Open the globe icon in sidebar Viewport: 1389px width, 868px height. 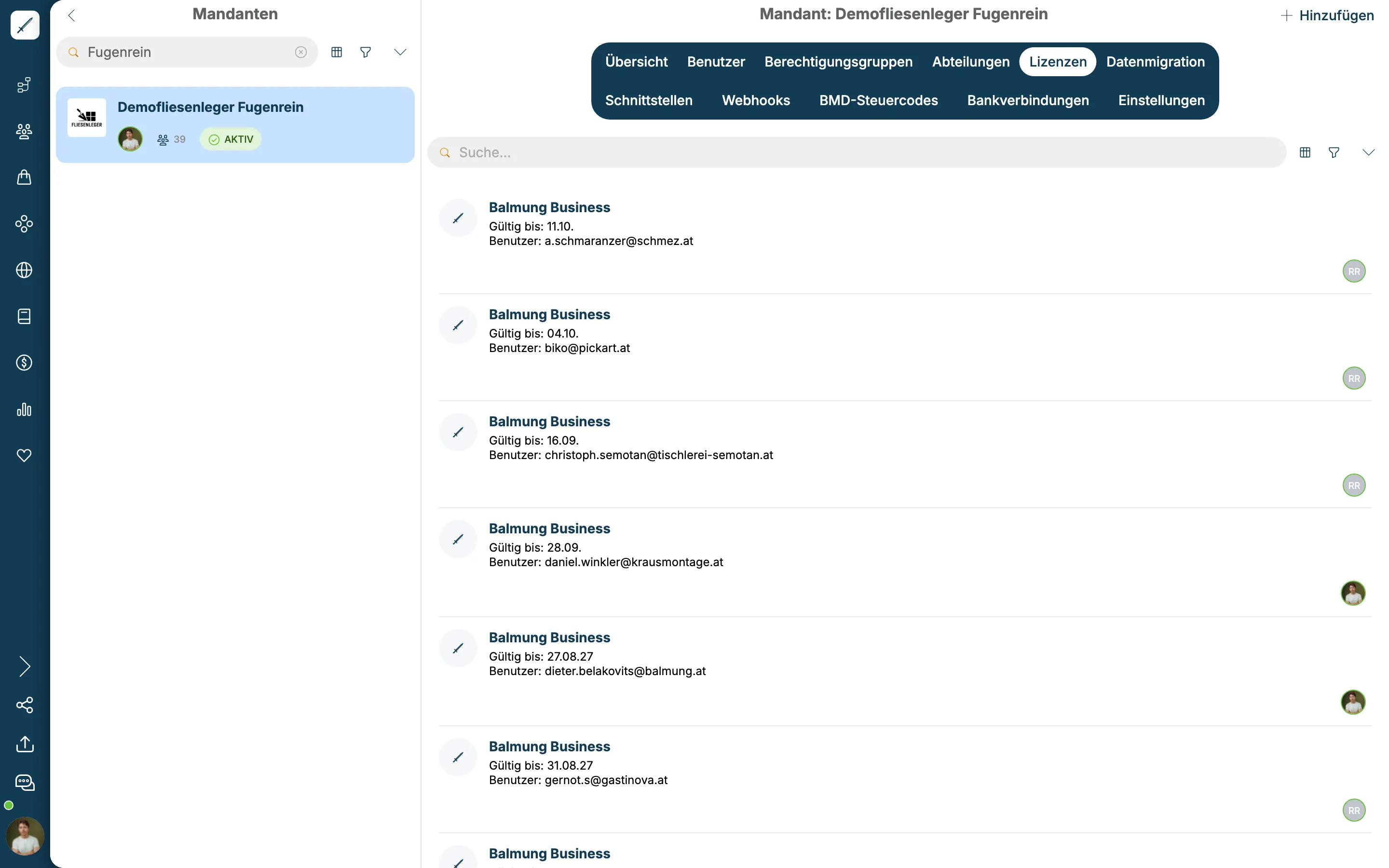(24, 270)
